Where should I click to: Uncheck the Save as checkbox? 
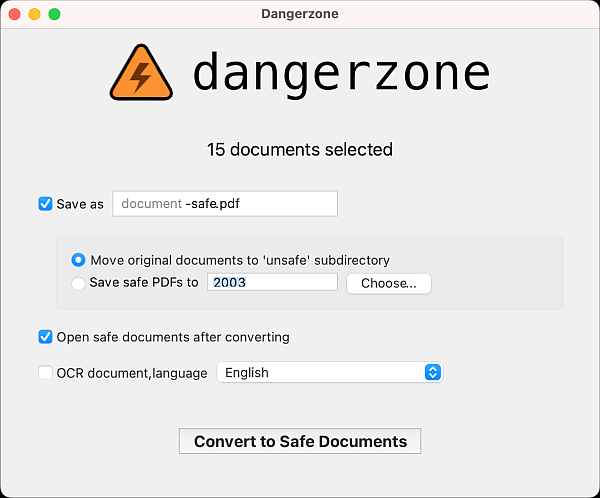(45, 204)
